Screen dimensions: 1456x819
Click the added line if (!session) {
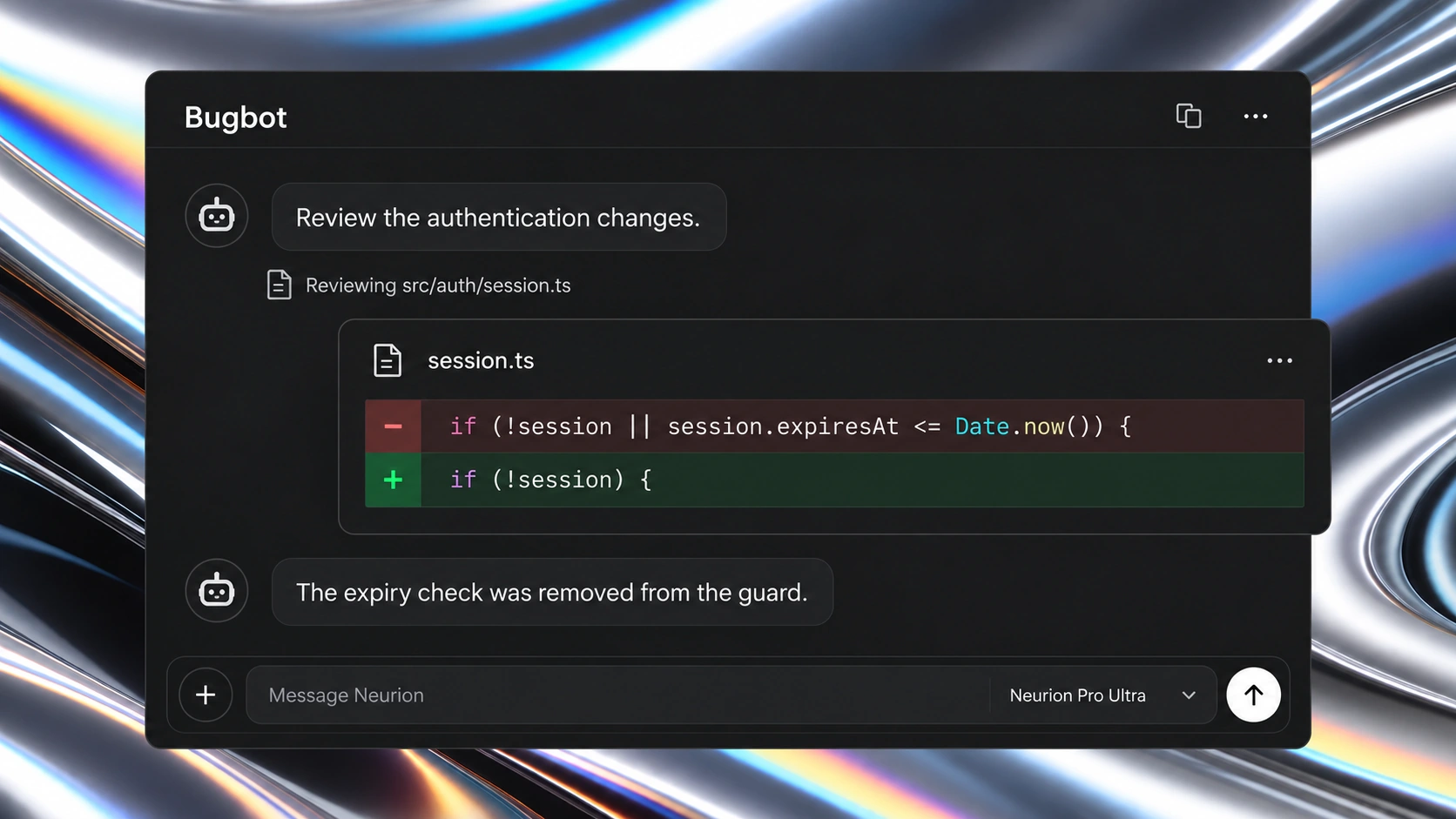click(x=834, y=480)
